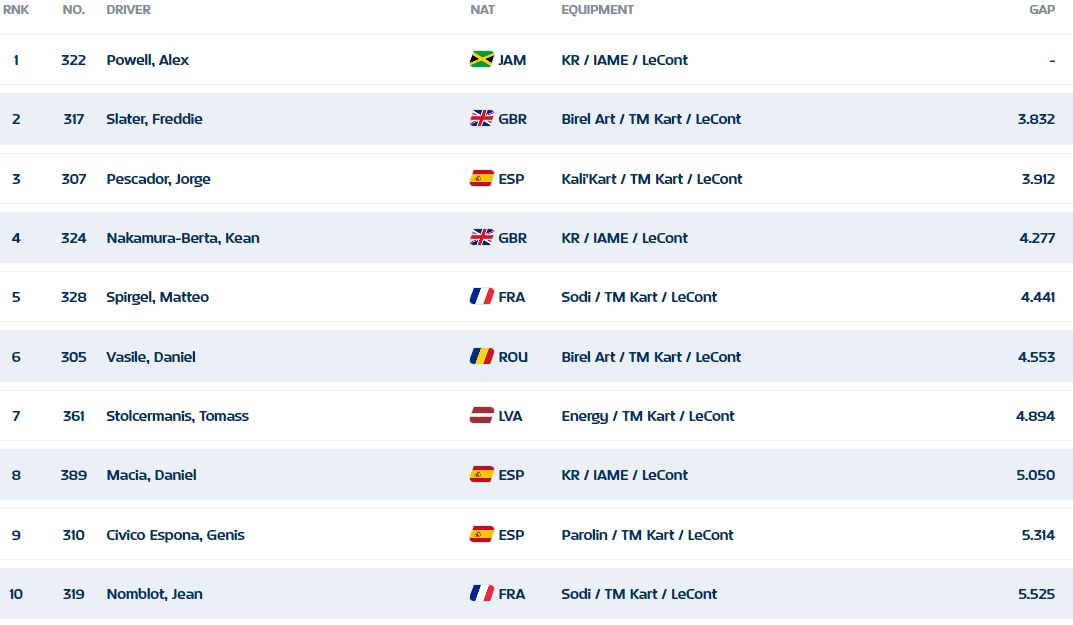This screenshot has width=1073, height=625.
Task: Select the French flag next to Spirgel, Matteo
Action: click(x=482, y=296)
